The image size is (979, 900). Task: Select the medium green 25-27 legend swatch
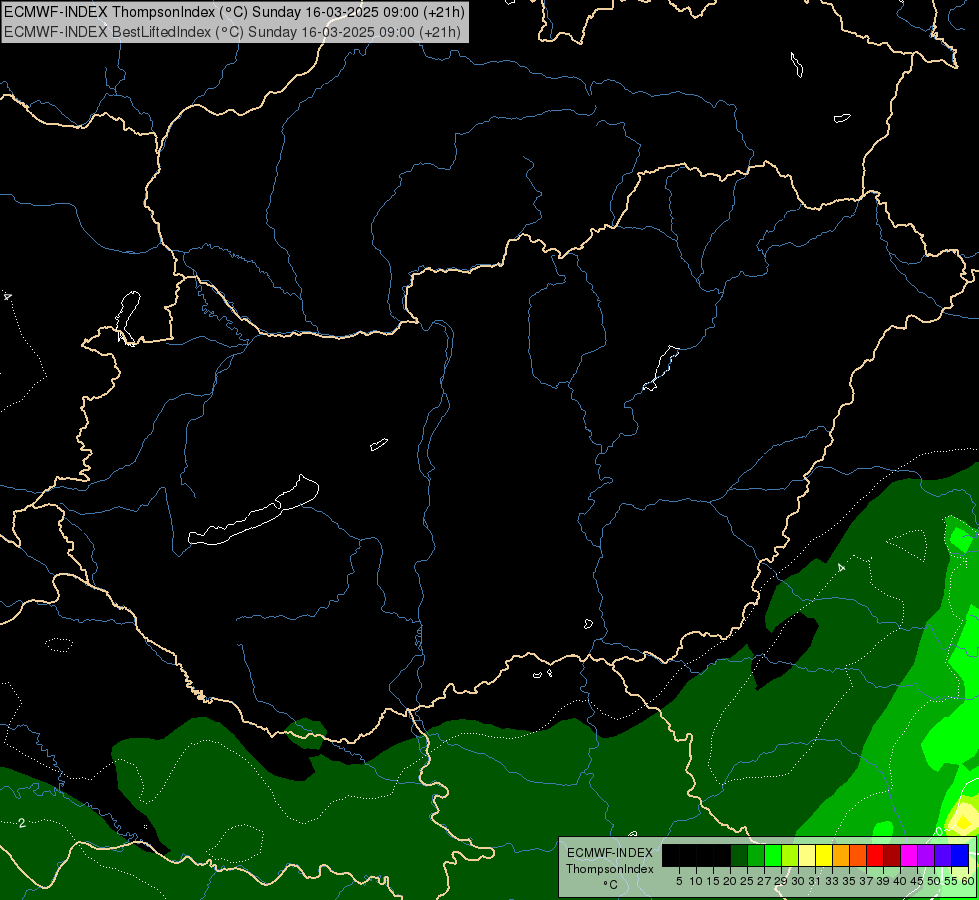[x=755, y=855]
